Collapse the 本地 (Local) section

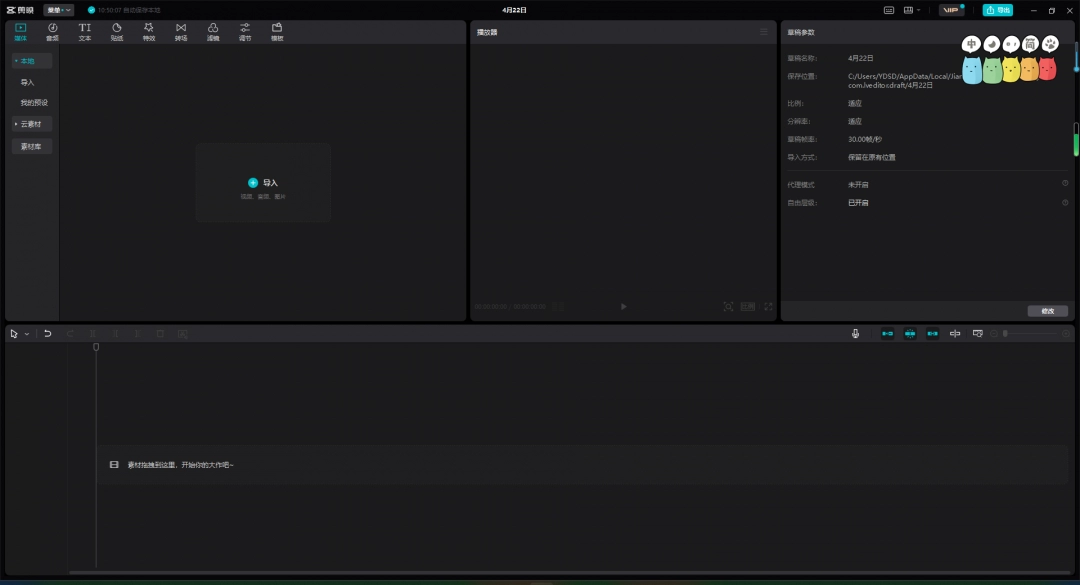32,61
